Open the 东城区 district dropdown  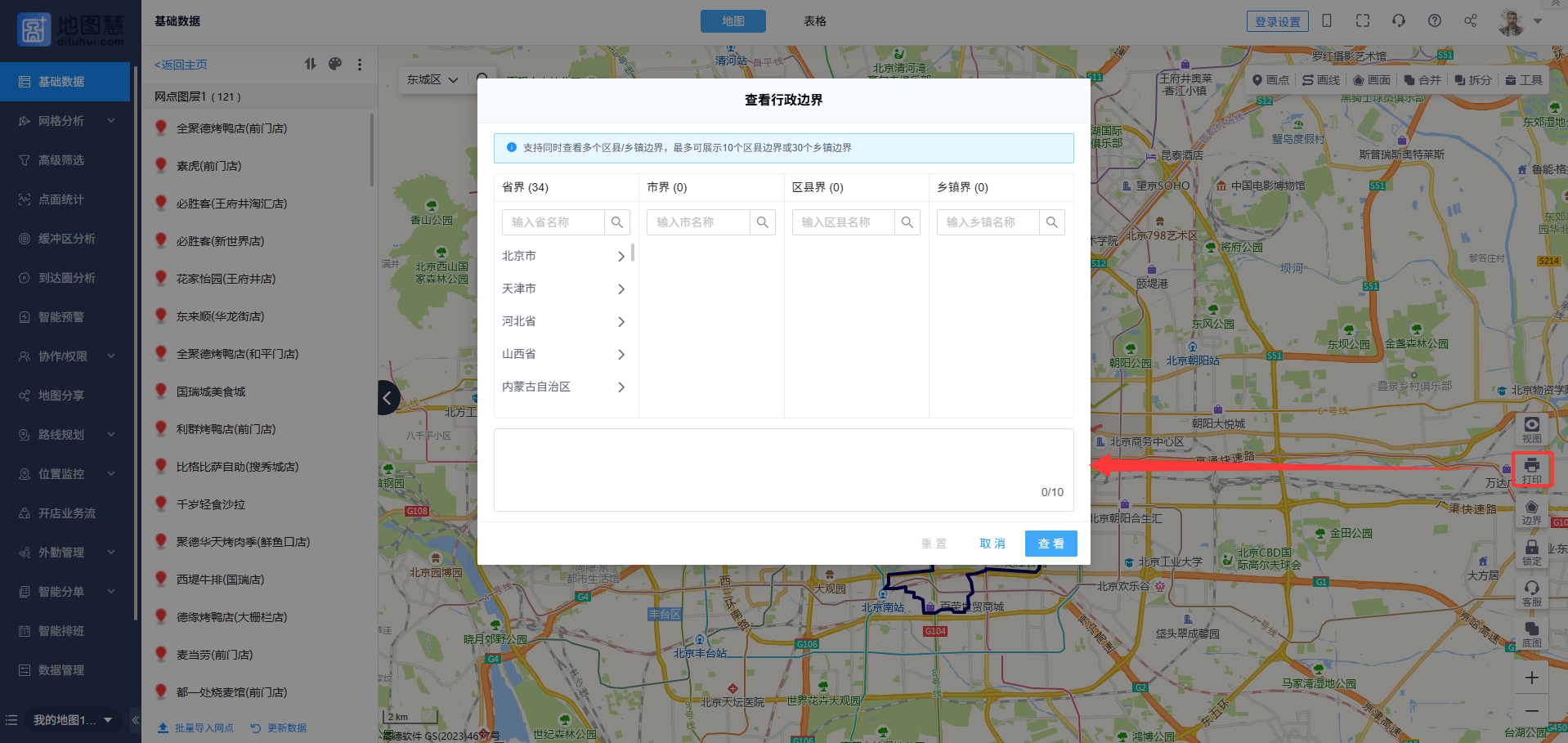432,80
